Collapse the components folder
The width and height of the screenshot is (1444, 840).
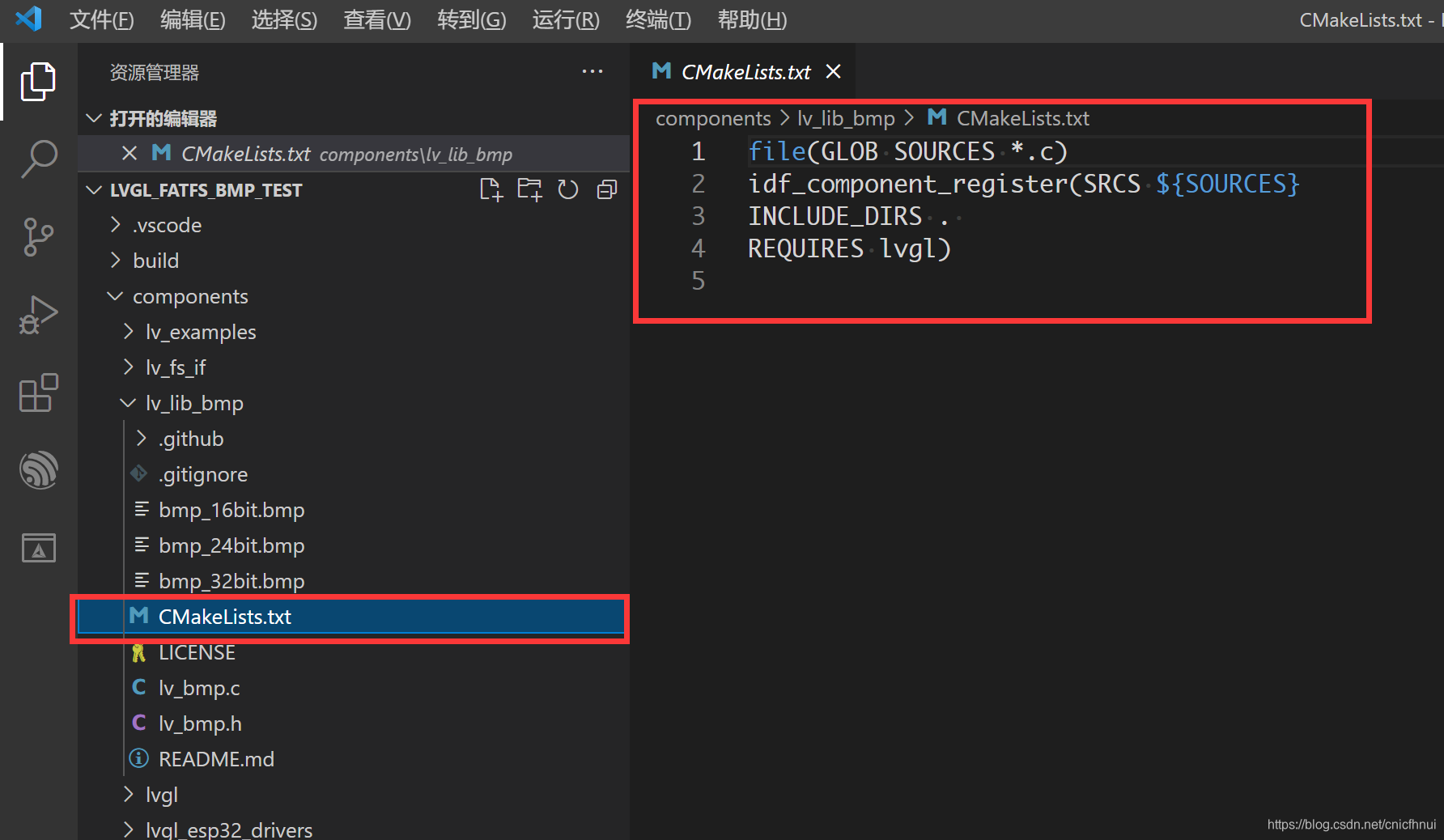[x=116, y=296]
